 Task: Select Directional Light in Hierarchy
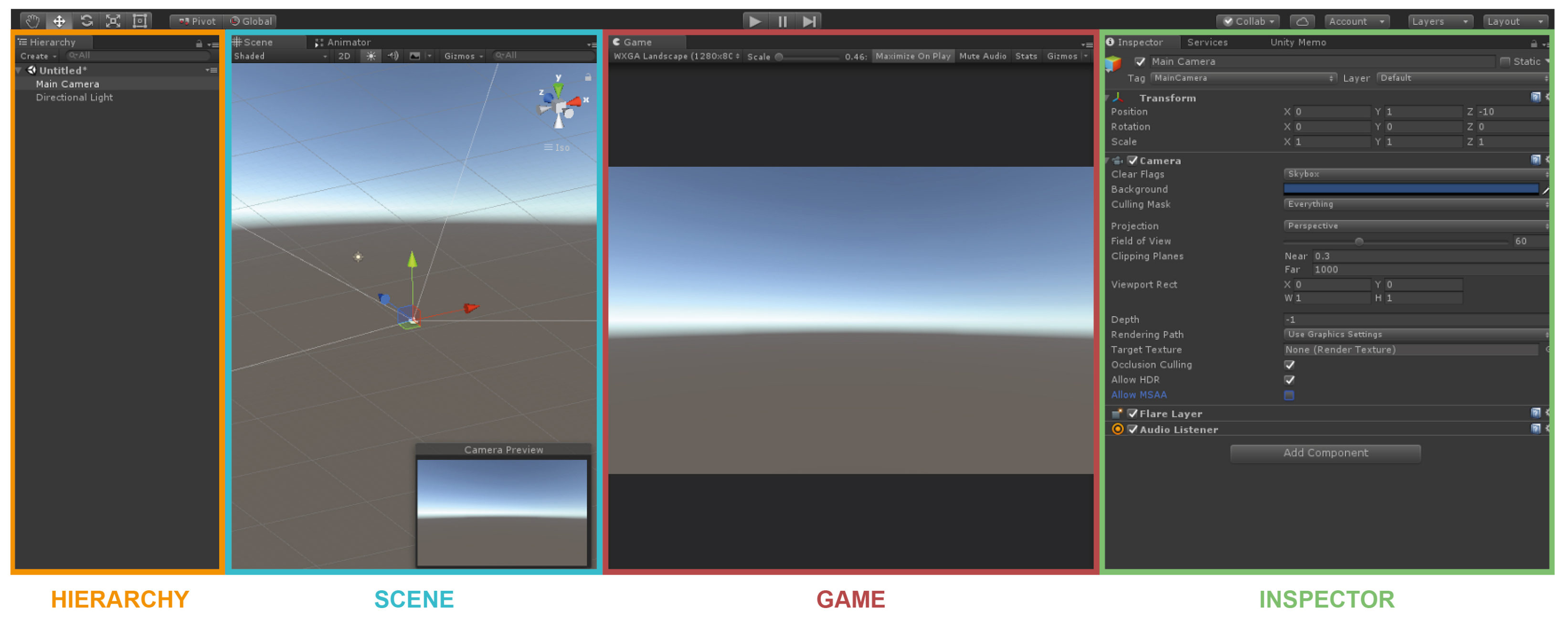74,97
